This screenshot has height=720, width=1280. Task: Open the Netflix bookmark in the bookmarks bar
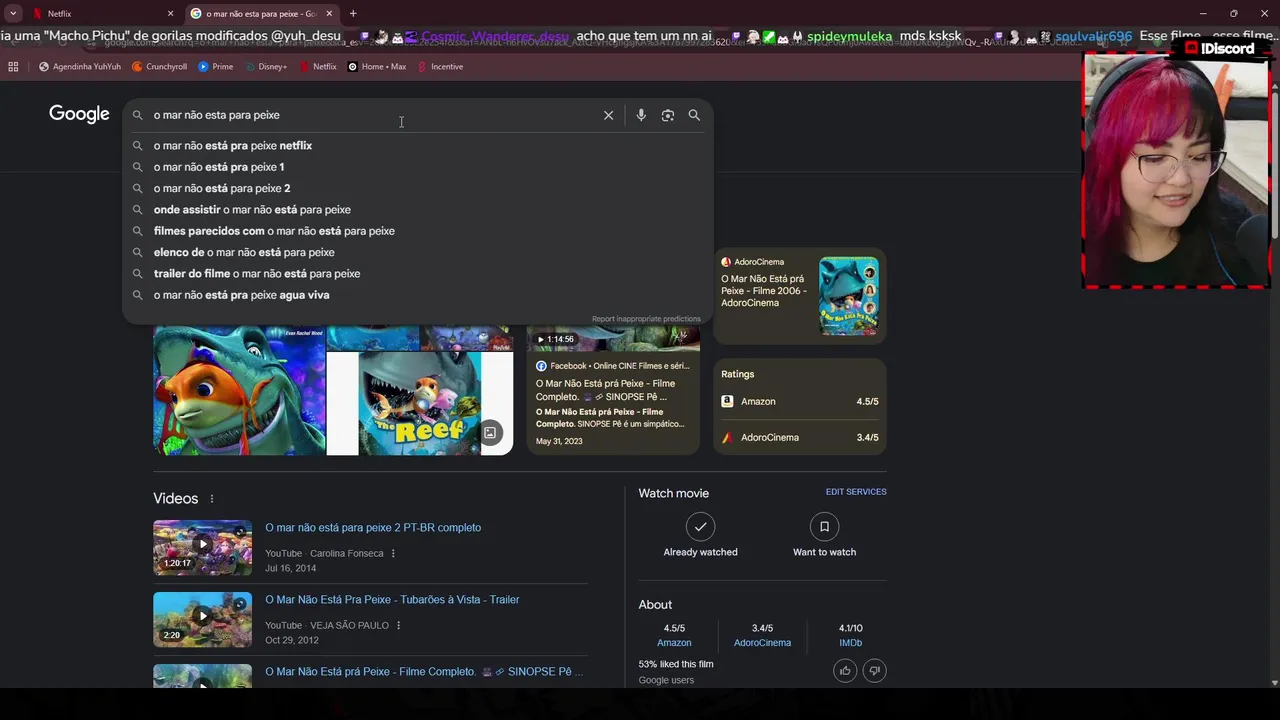coord(317,67)
